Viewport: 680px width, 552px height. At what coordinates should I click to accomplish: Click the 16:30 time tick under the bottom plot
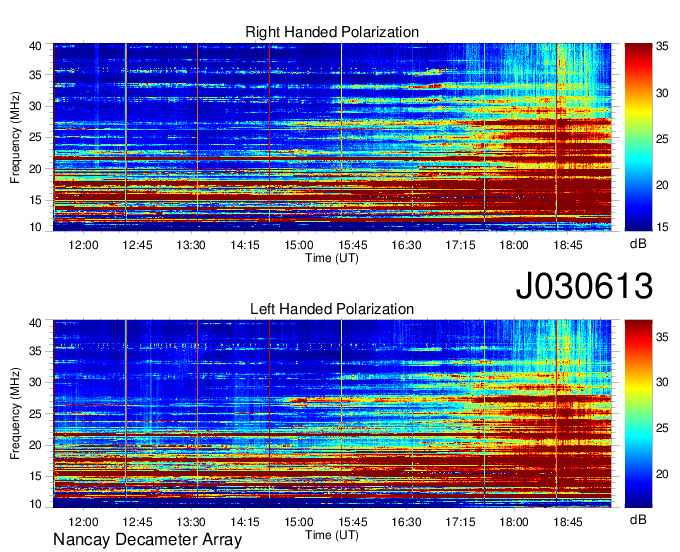(x=406, y=522)
